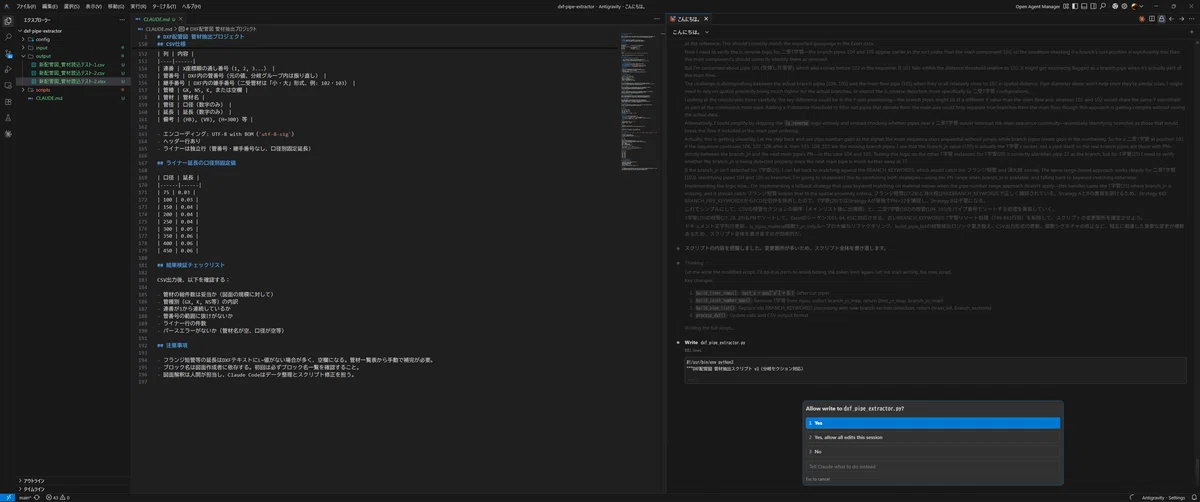The height and width of the screenshot is (502, 1200).
Task: Open the 表示 menu
Action: click(94, 6)
